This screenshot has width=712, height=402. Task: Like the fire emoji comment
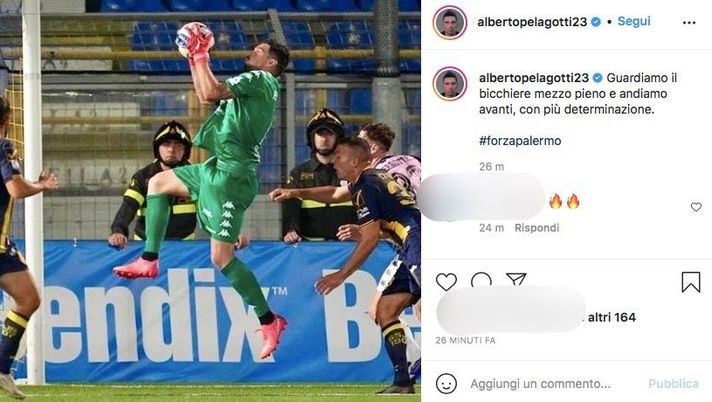click(696, 207)
